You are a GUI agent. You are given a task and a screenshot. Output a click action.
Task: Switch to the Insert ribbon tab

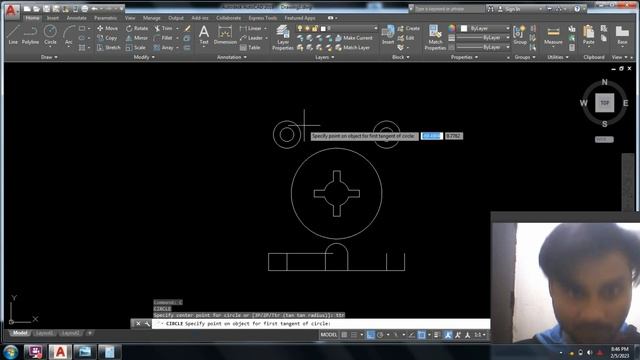point(53,18)
